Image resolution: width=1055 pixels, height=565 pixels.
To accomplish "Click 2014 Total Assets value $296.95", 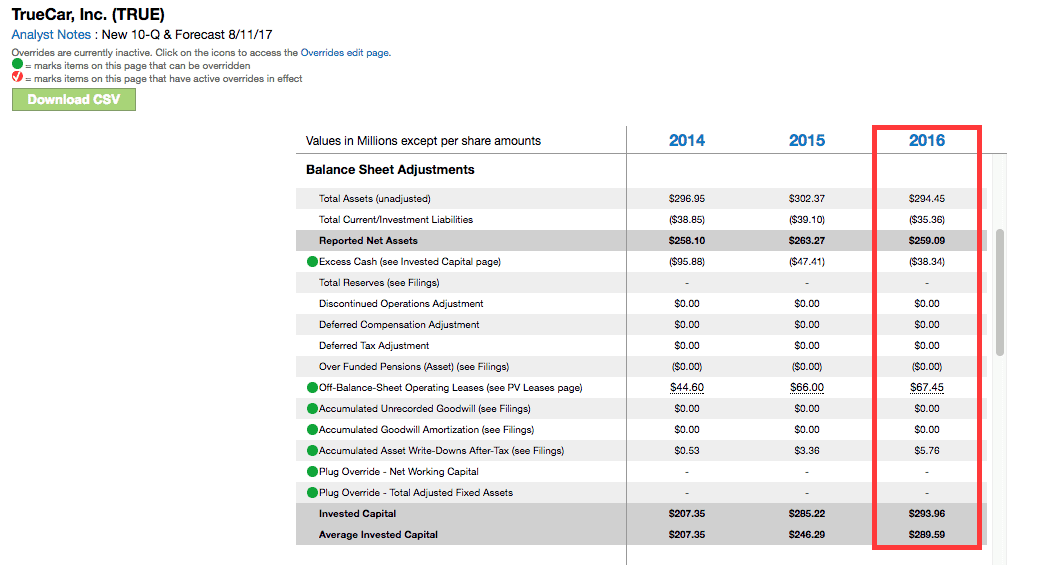I will [687, 198].
